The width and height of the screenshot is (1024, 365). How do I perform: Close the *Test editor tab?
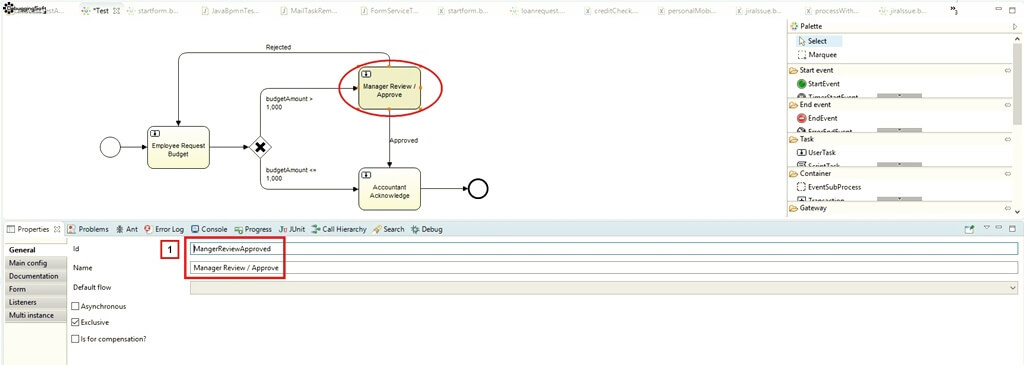coord(116,11)
